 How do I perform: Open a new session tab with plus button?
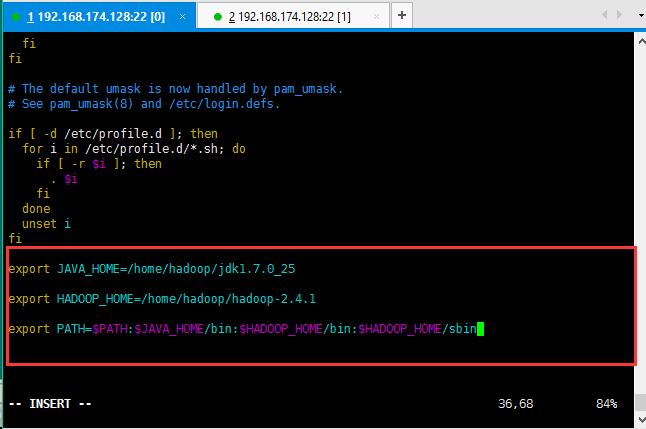(402, 15)
